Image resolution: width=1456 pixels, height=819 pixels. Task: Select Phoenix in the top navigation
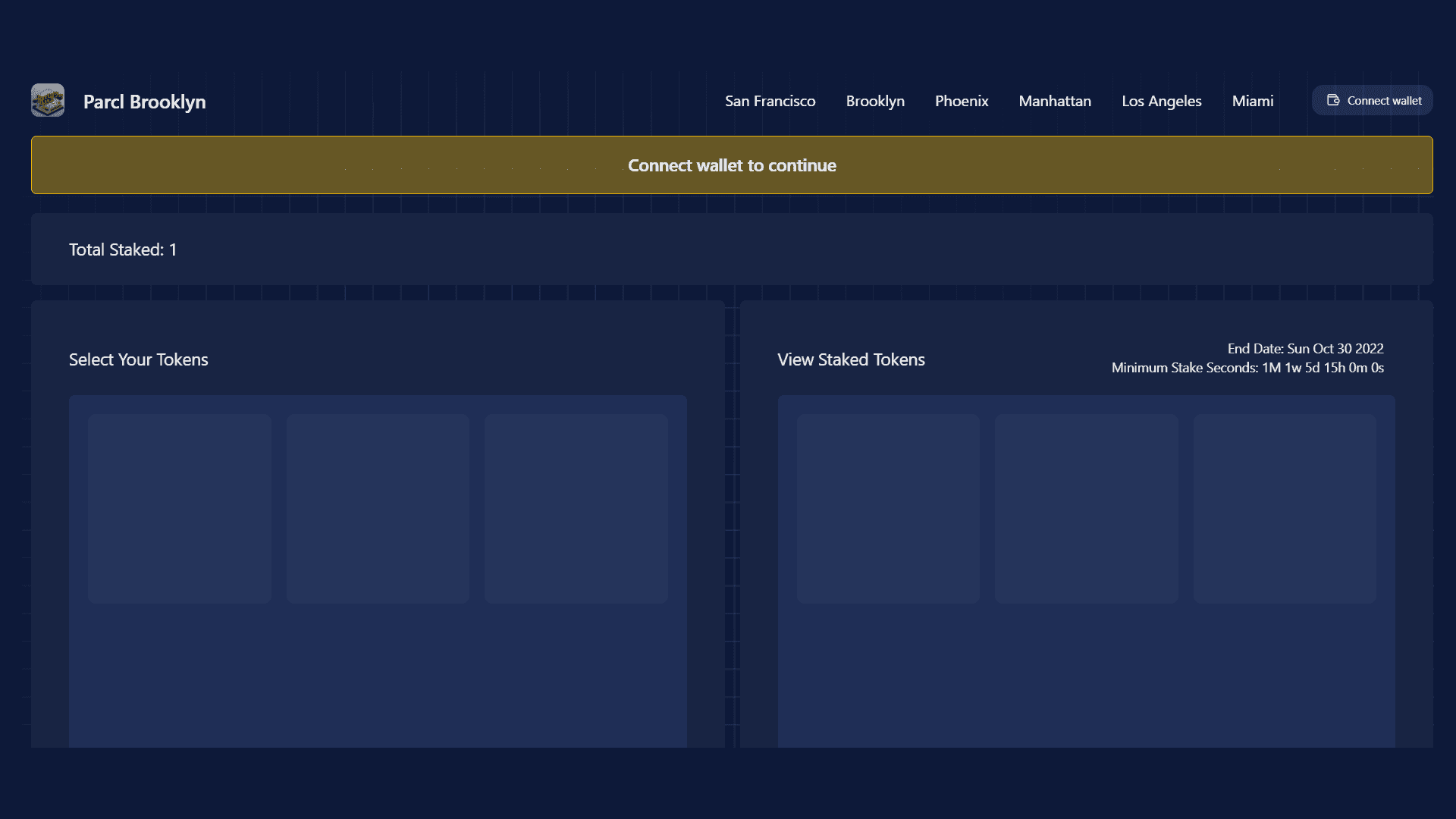tap(961, 101)
